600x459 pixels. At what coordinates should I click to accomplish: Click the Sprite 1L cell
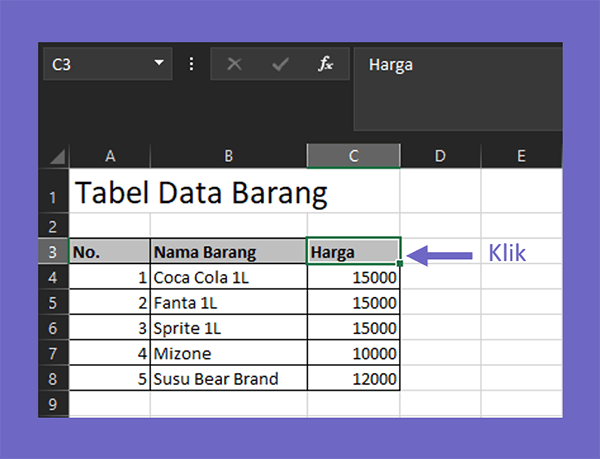[x=228, y=327]
